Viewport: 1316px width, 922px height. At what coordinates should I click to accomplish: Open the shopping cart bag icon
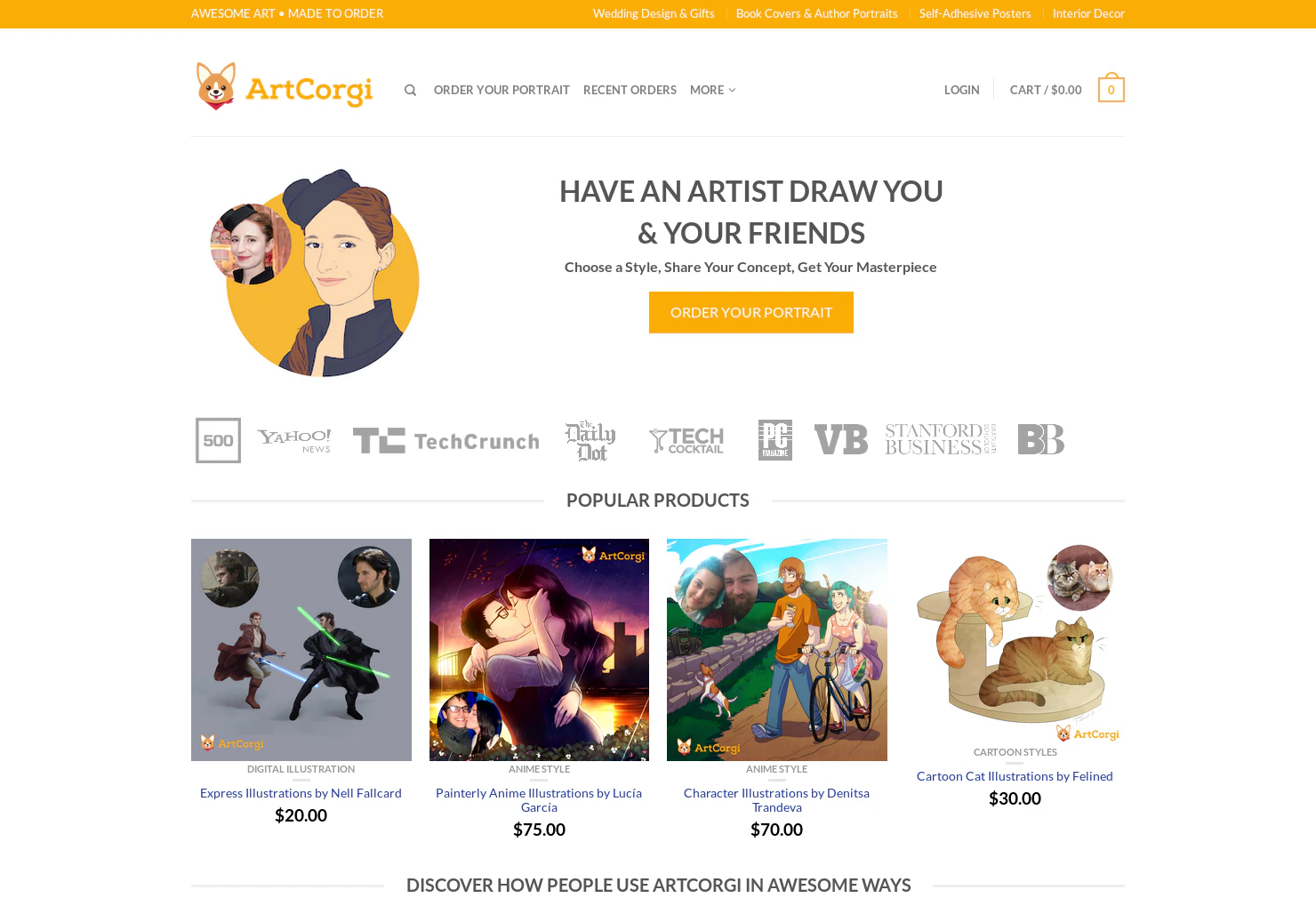click(1111, 88)
